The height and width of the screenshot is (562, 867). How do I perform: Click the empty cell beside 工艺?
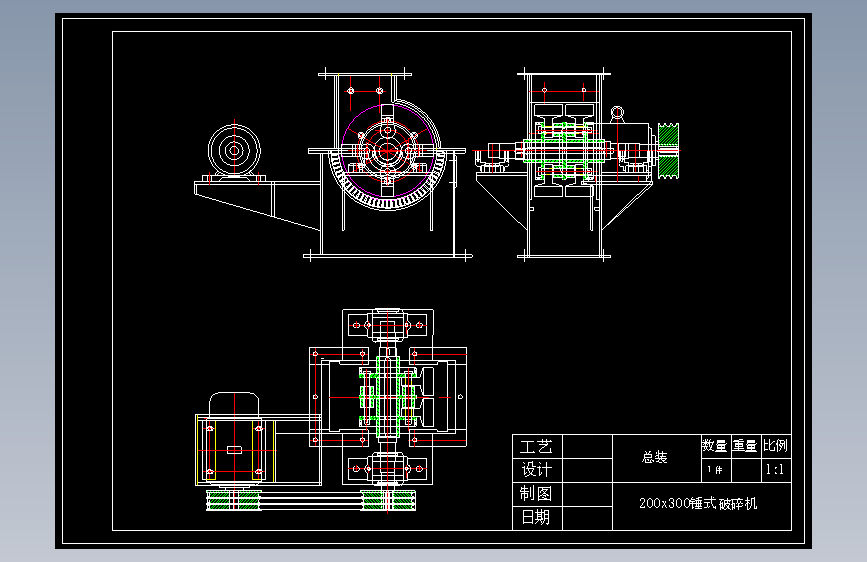click(x=587, y=447)
